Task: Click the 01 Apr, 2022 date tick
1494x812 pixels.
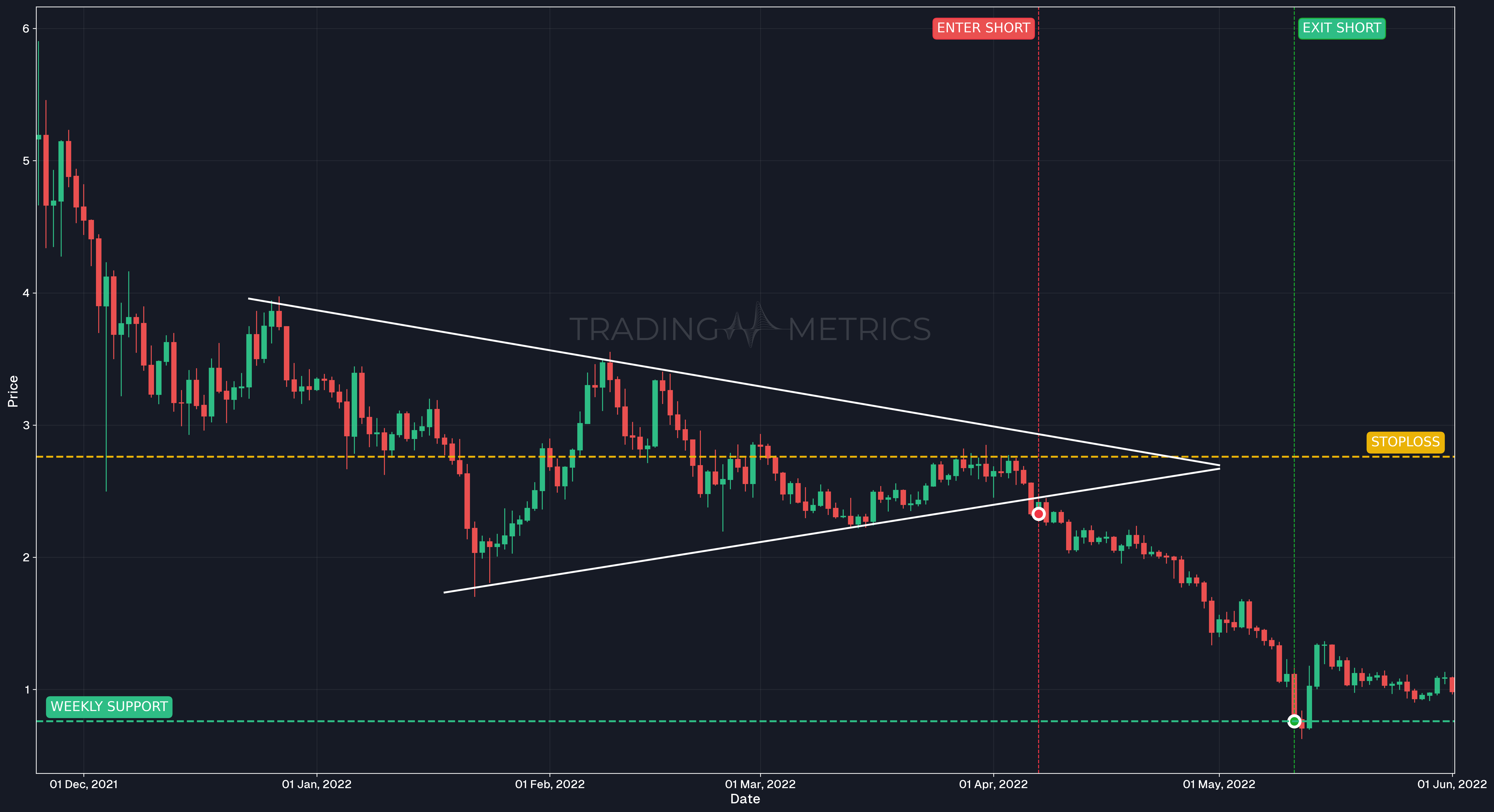Action: 994,784
